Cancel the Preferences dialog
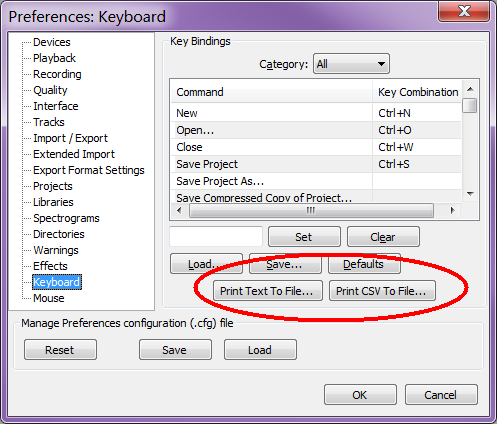The width and height of the screenshot is (497, 424). [441, 395]
